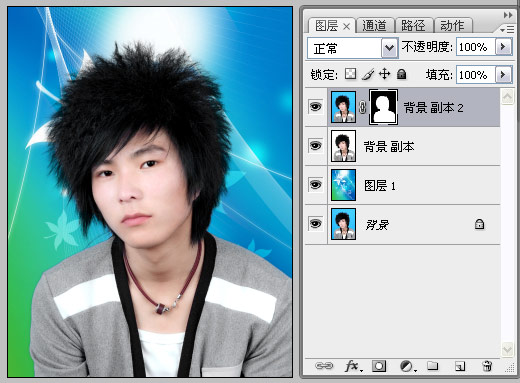The width and height of the screenshot is (520, 383).
Task: Select the layer named 背景 副本
Action: click(x=389, y=146)
